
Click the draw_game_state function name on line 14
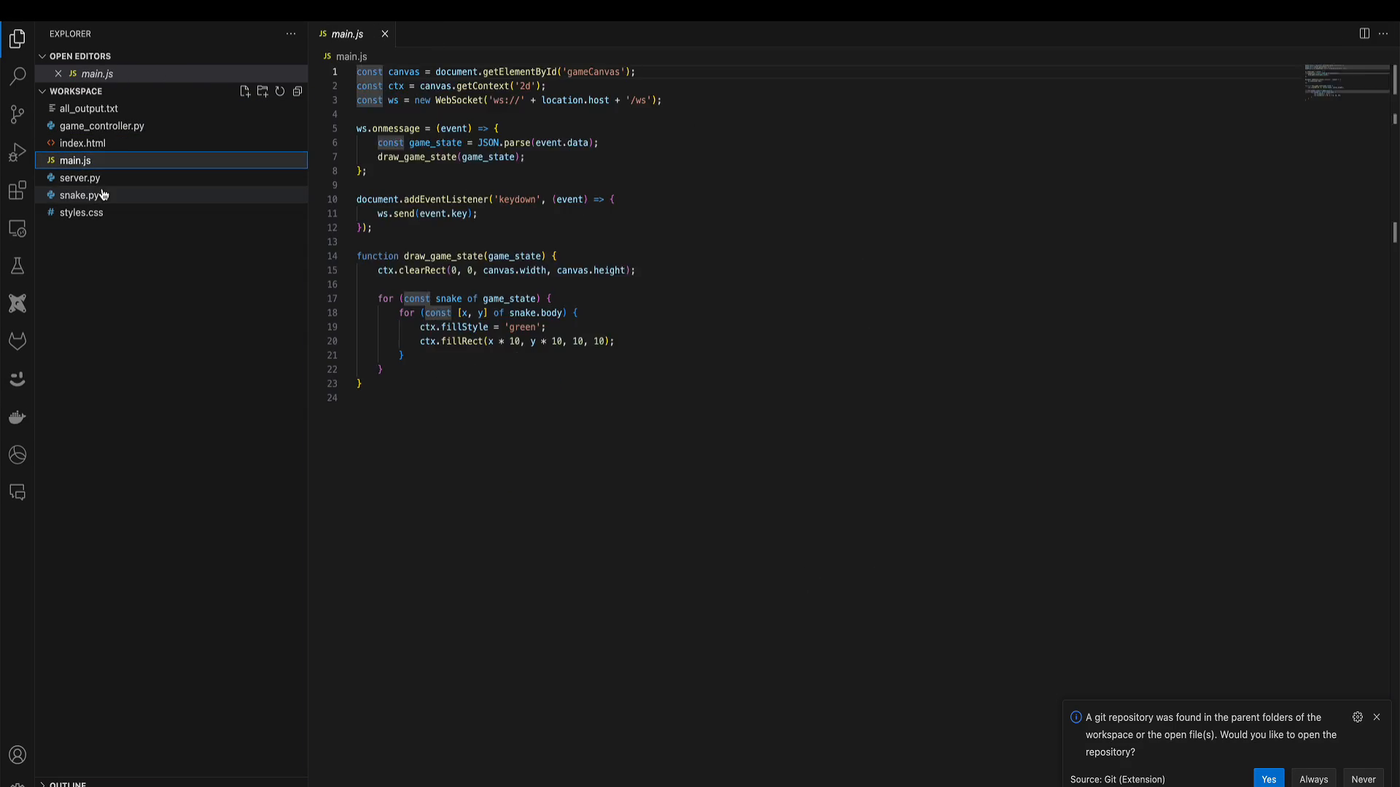[x=443, y=256]
